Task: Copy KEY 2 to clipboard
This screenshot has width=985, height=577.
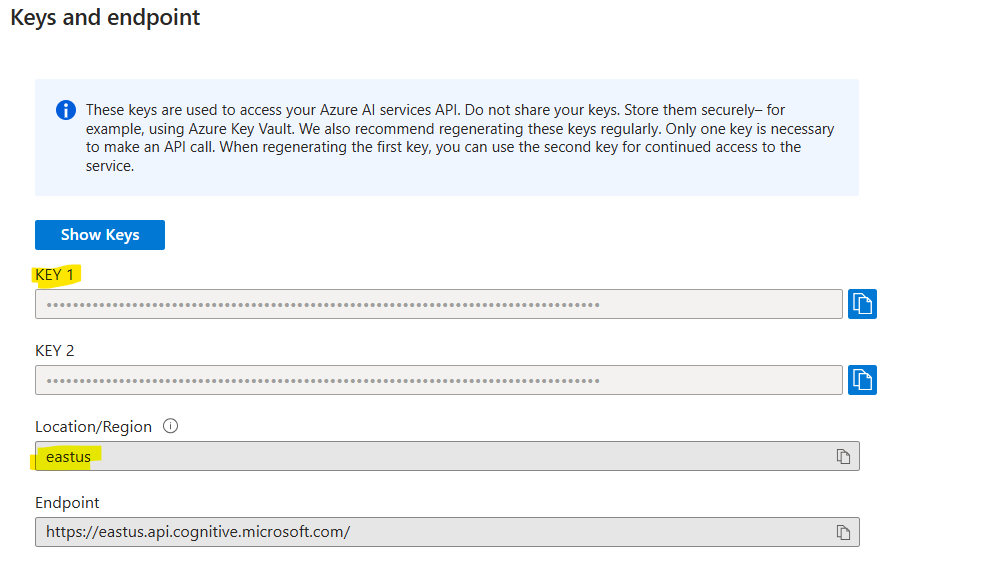Action: click(862, 380)
